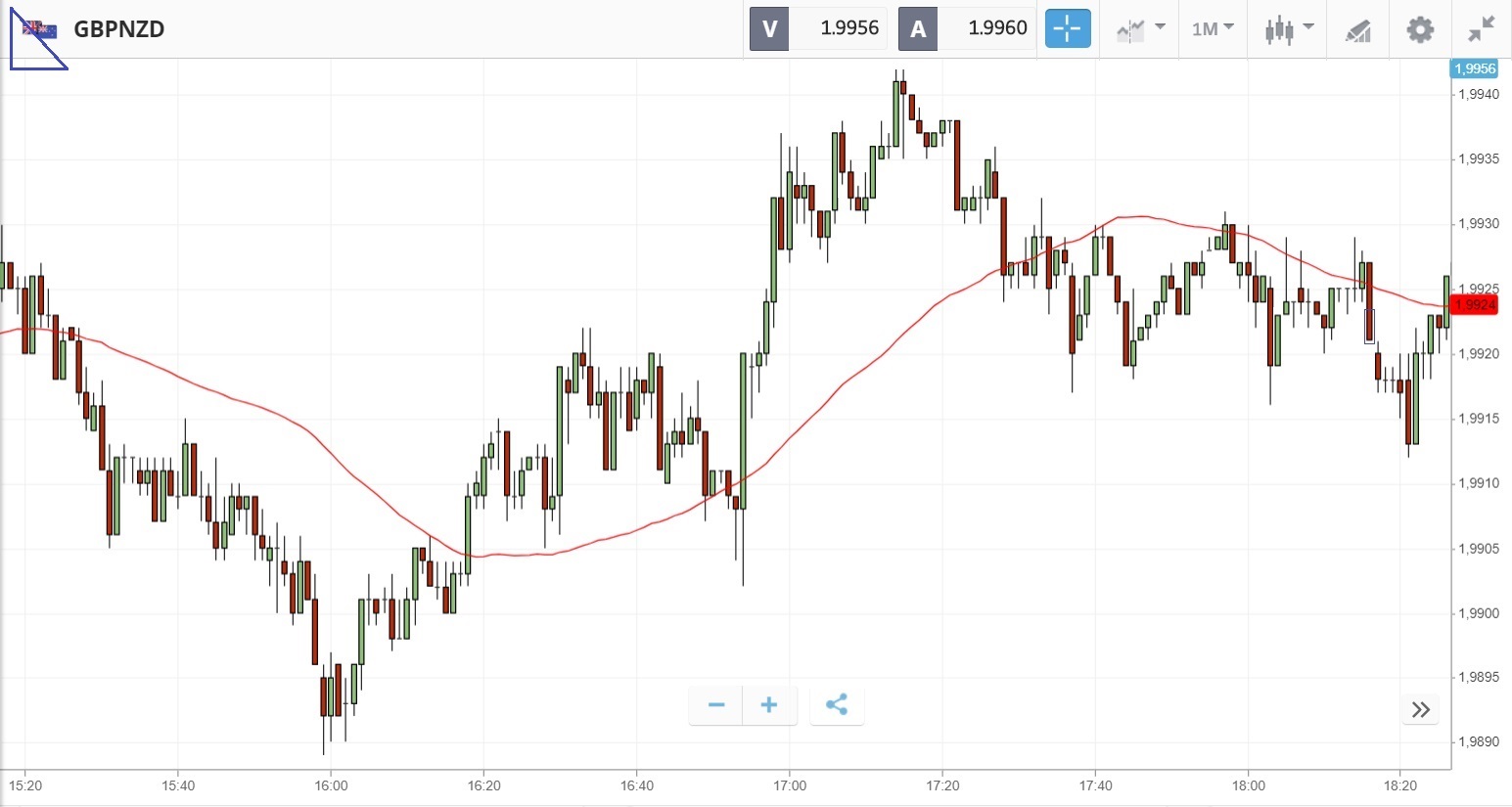Screen dimensions: 1512x807
Task: Expand the 1M timeframe dropdown
Action: point(1213,28)
